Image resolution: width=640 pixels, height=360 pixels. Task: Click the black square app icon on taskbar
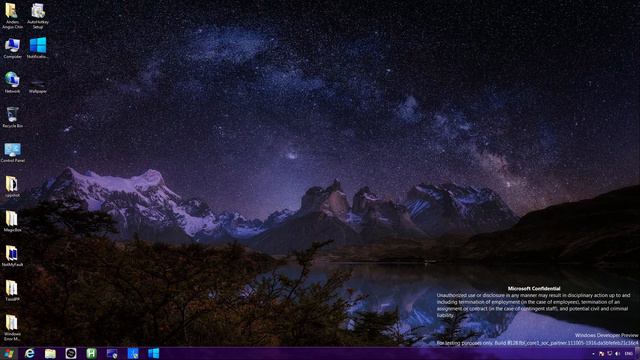coord(71,353)
